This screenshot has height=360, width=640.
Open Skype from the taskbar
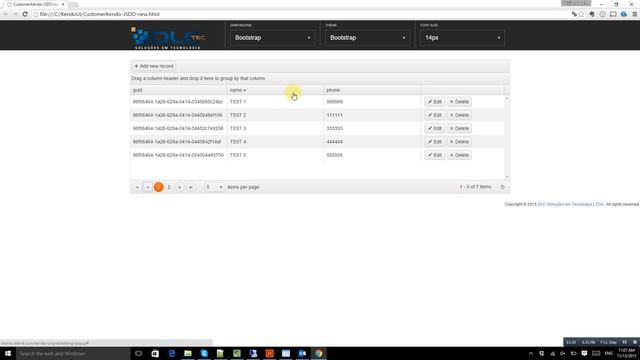204,353
